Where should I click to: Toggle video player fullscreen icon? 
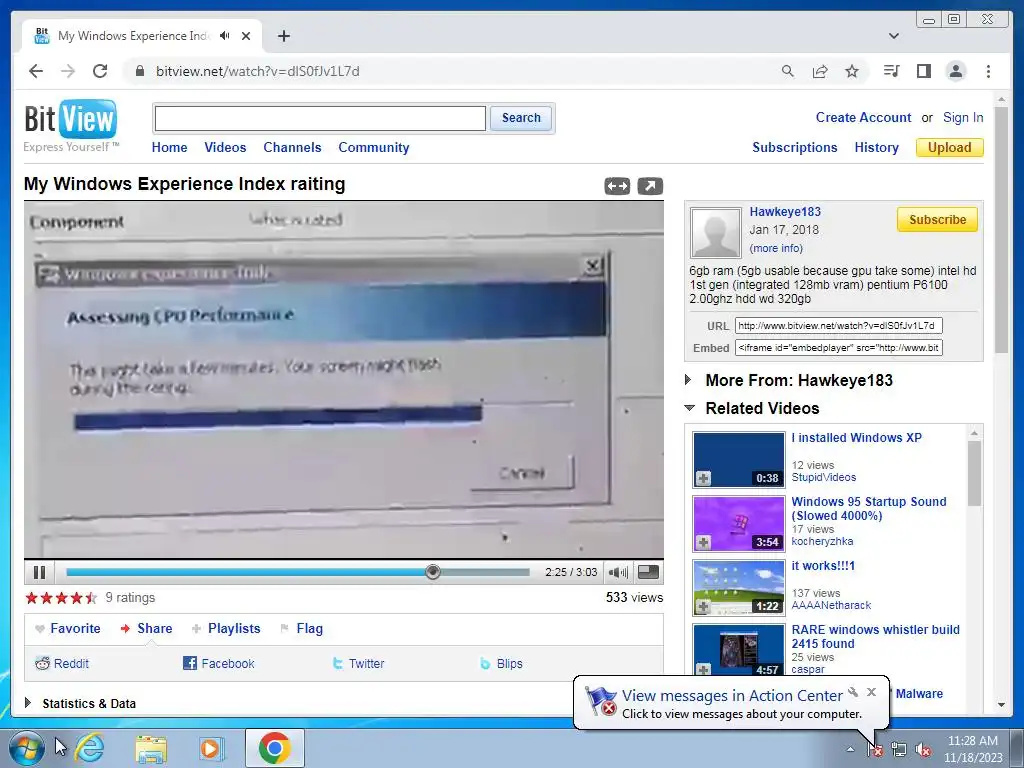click(648, 572)
